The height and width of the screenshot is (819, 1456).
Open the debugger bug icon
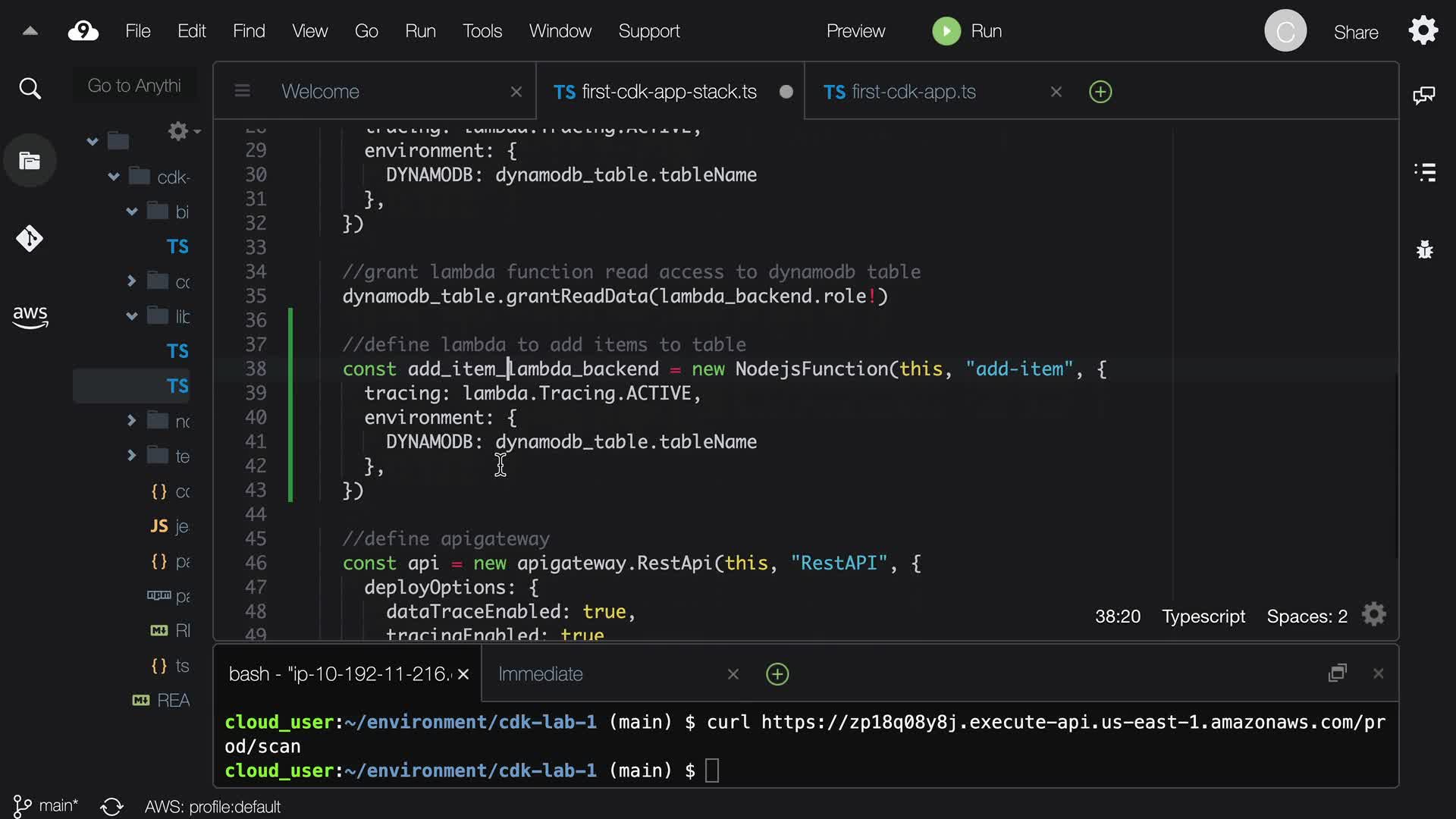1424,249
